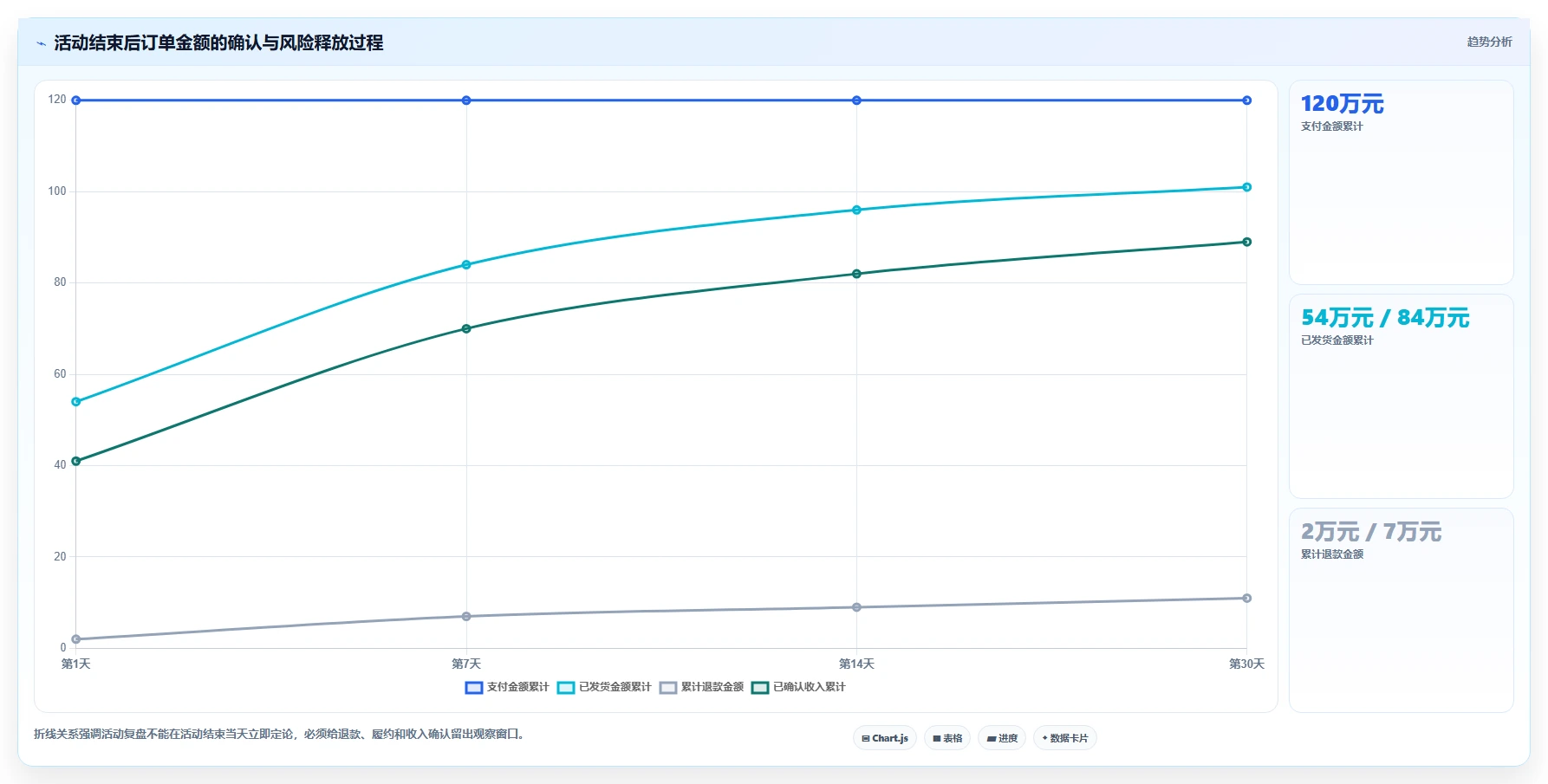
Task: Select the 支付金额累计 data point at 第7天
Action: (466, 100)
